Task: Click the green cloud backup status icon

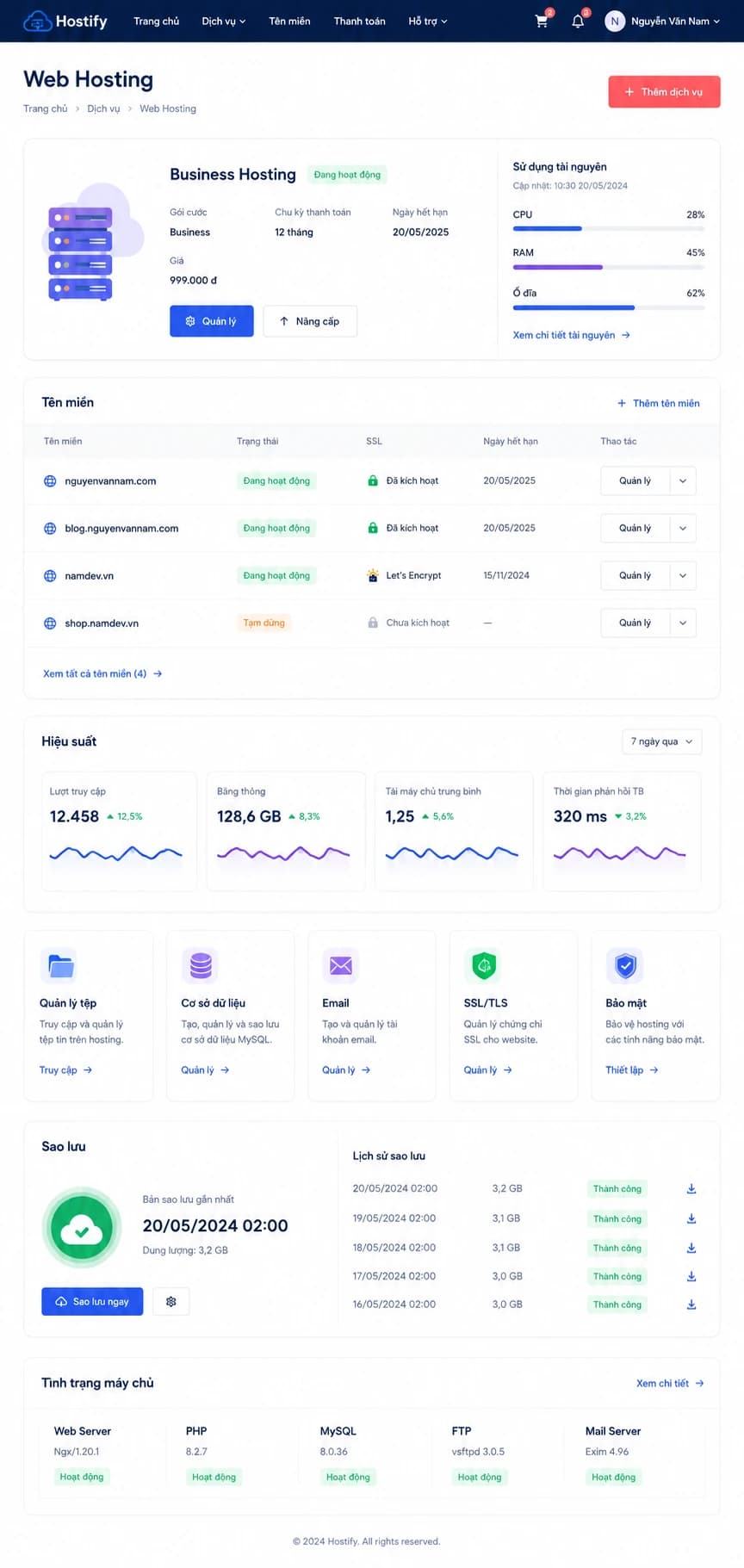Action: pyautogui.click(x=82, y=1228)
